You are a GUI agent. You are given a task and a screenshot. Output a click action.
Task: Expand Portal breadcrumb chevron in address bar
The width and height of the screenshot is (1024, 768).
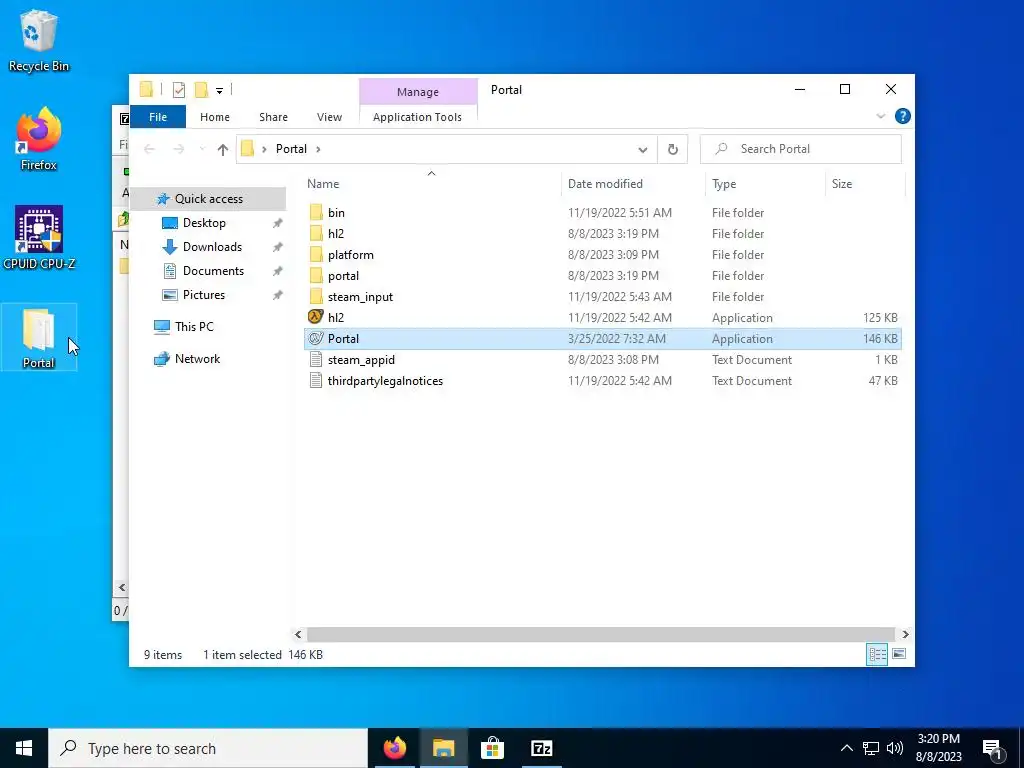tap(318, 149)
